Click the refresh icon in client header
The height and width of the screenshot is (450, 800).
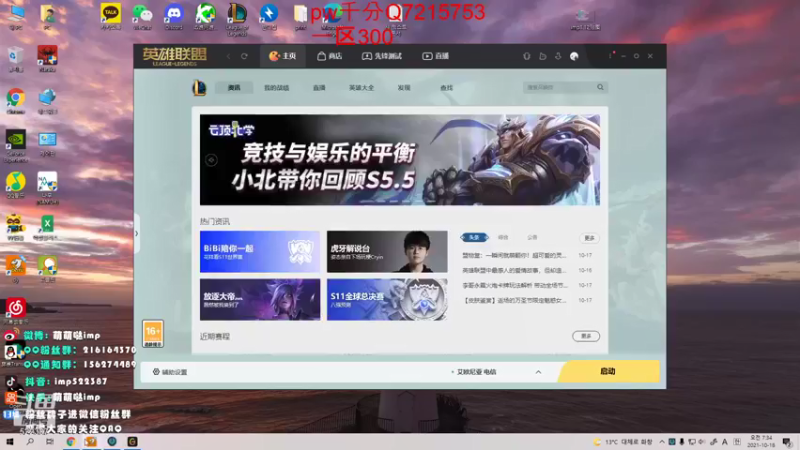coord(244,56)
